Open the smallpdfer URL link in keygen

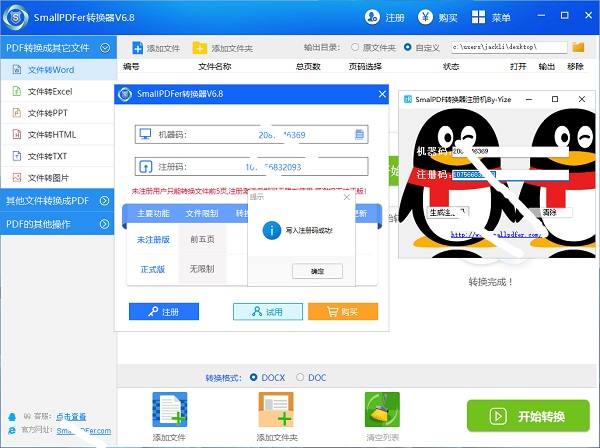coord(496,234)
